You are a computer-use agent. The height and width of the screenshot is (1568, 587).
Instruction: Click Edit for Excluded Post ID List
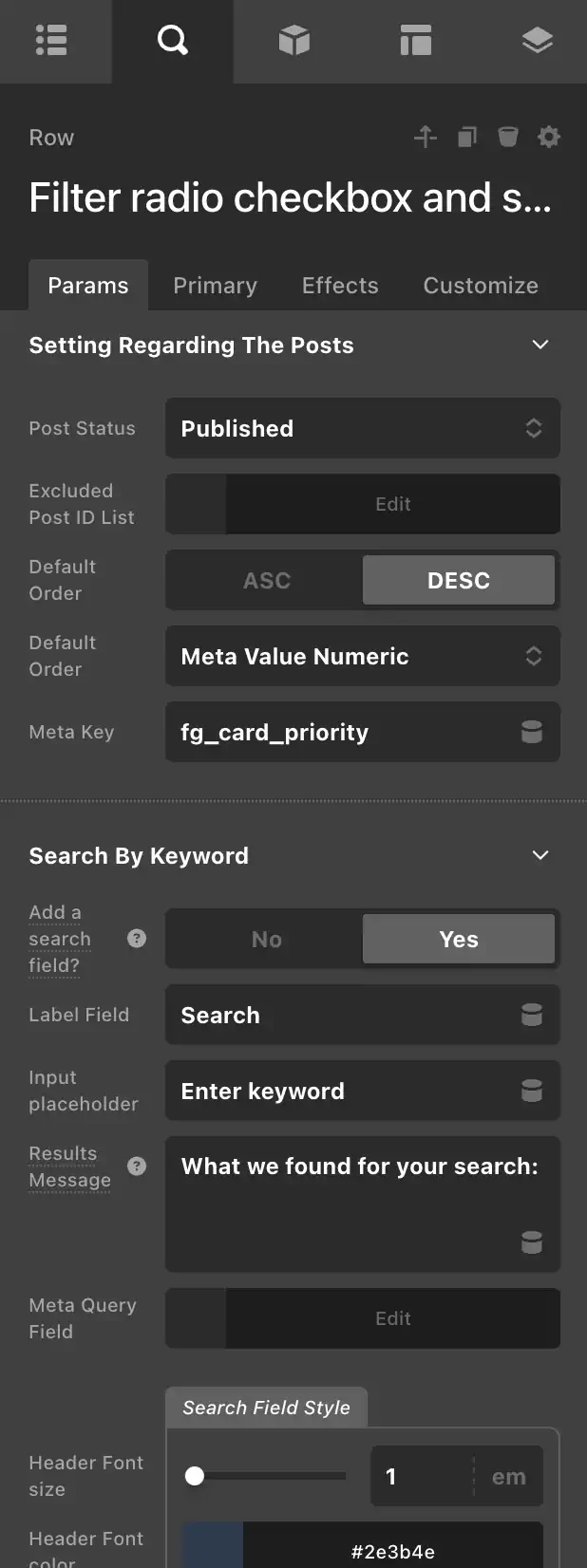(392, 504)
